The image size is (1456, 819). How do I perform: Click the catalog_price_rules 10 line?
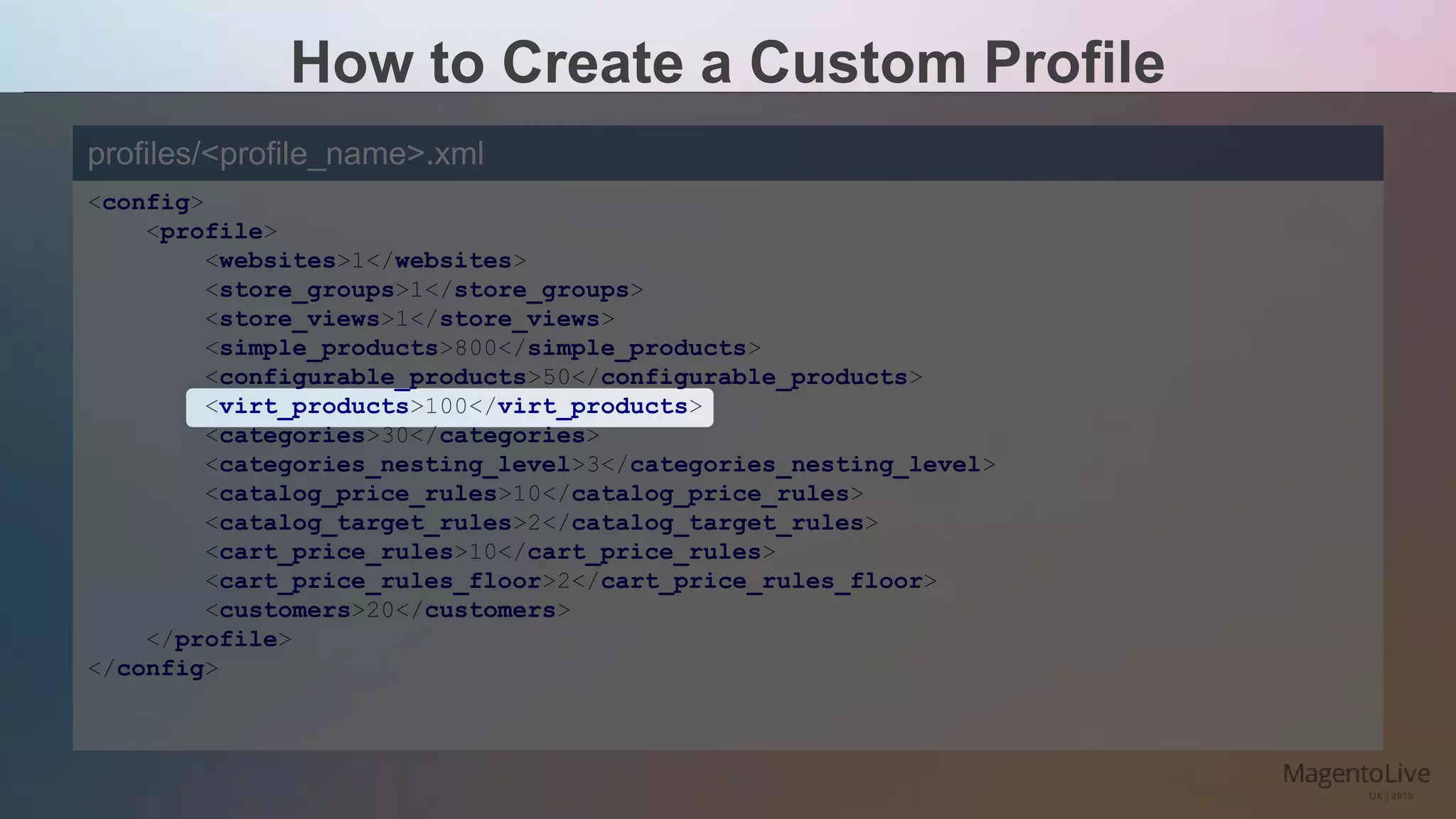coord(535,494)
